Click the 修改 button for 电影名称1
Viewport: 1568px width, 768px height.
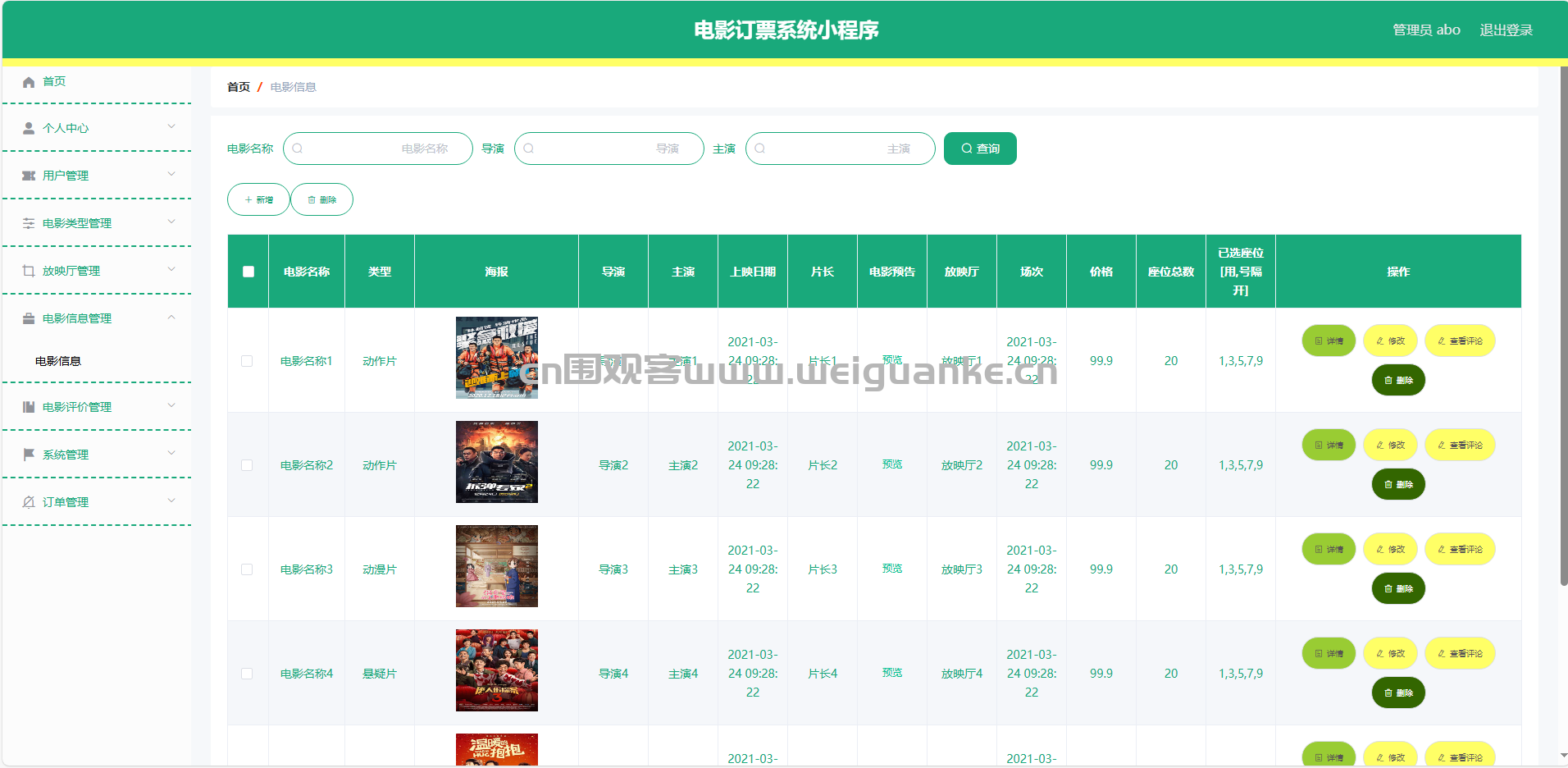coord(1390,341)
